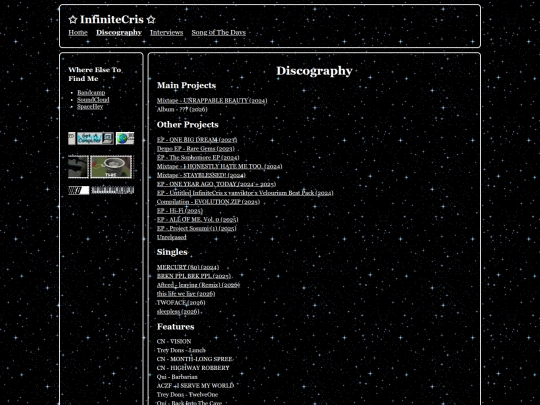Click the 'Where Else To Find Me' heading
Viewport: 540px width, 405px height.
point(95,74)
